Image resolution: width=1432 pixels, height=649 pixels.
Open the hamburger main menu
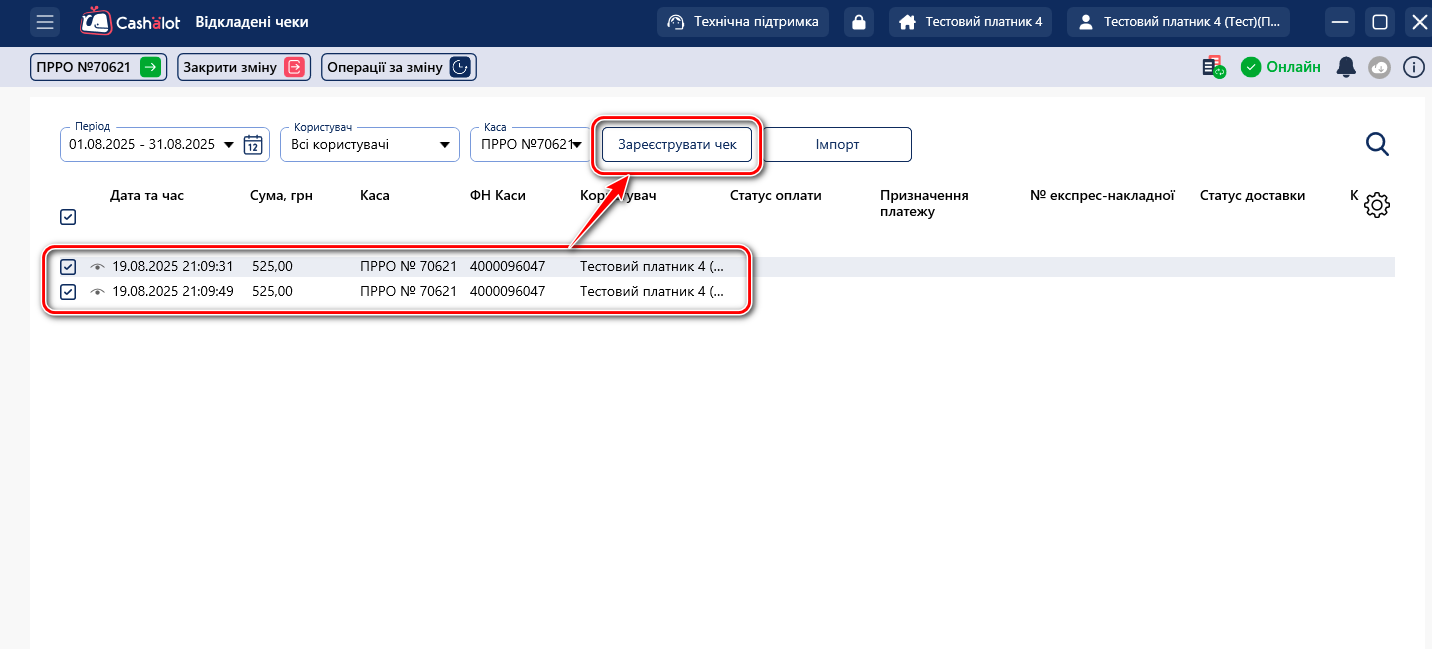tap(45, 22)
